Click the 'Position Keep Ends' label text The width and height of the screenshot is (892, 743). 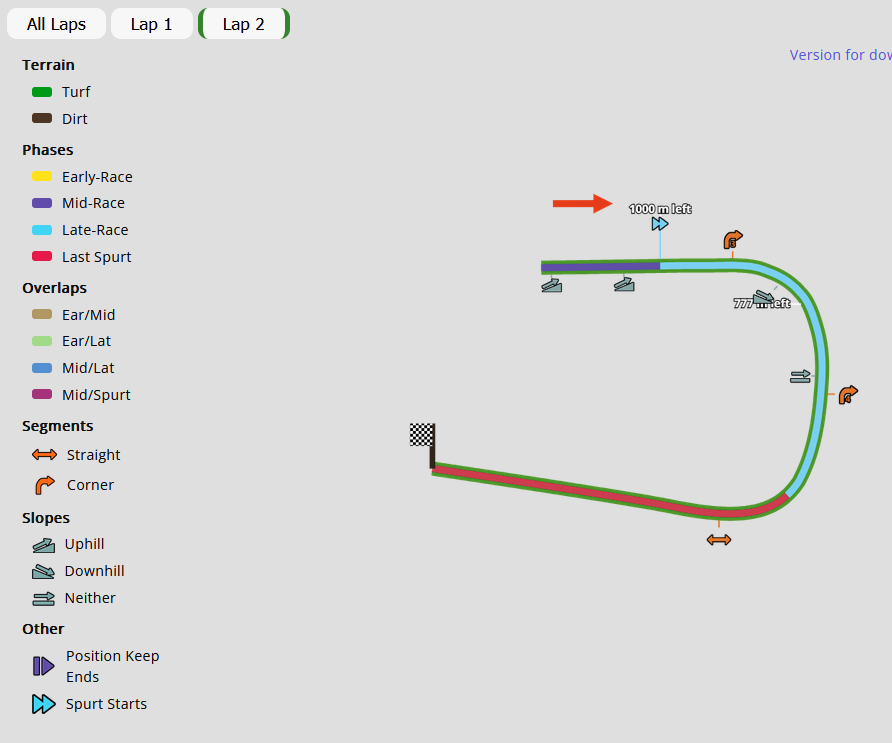pyautogui.click(x=113, y=666)
